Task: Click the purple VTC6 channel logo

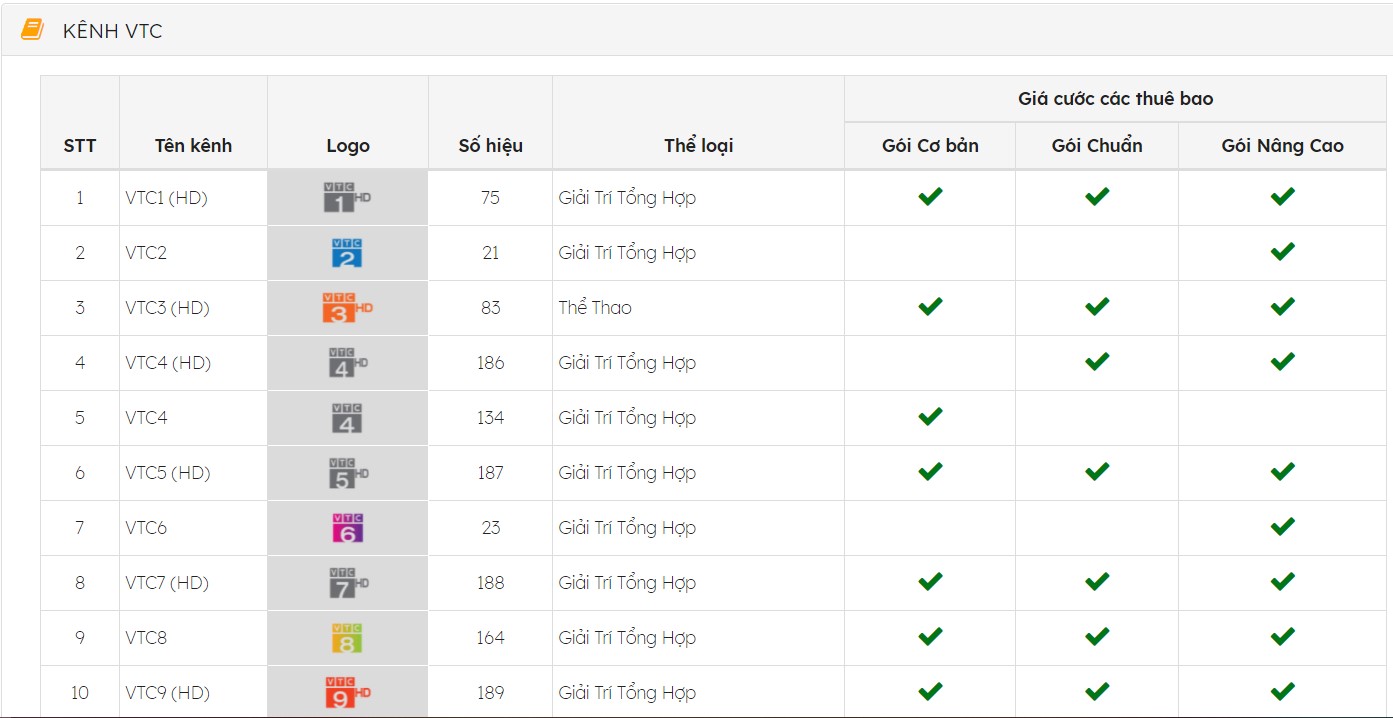Action: (347, 528)
